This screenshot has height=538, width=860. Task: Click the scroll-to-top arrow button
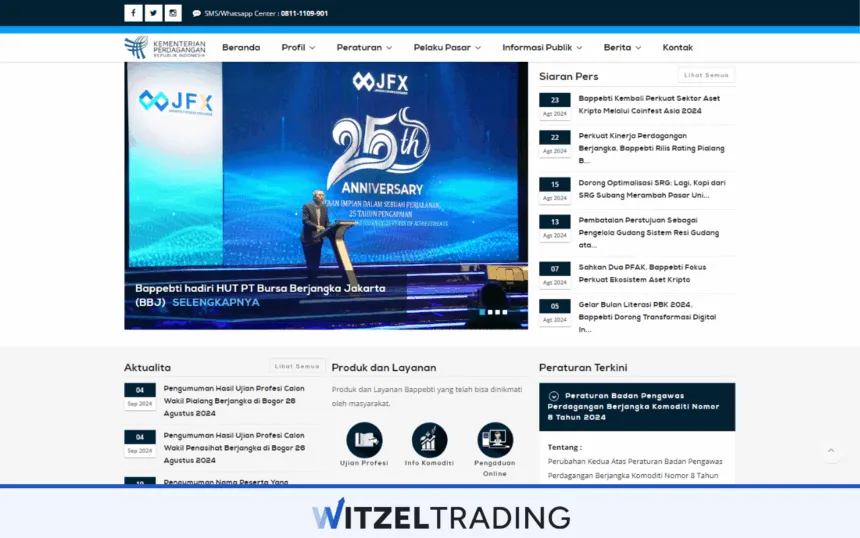click(x=831, y=450)
